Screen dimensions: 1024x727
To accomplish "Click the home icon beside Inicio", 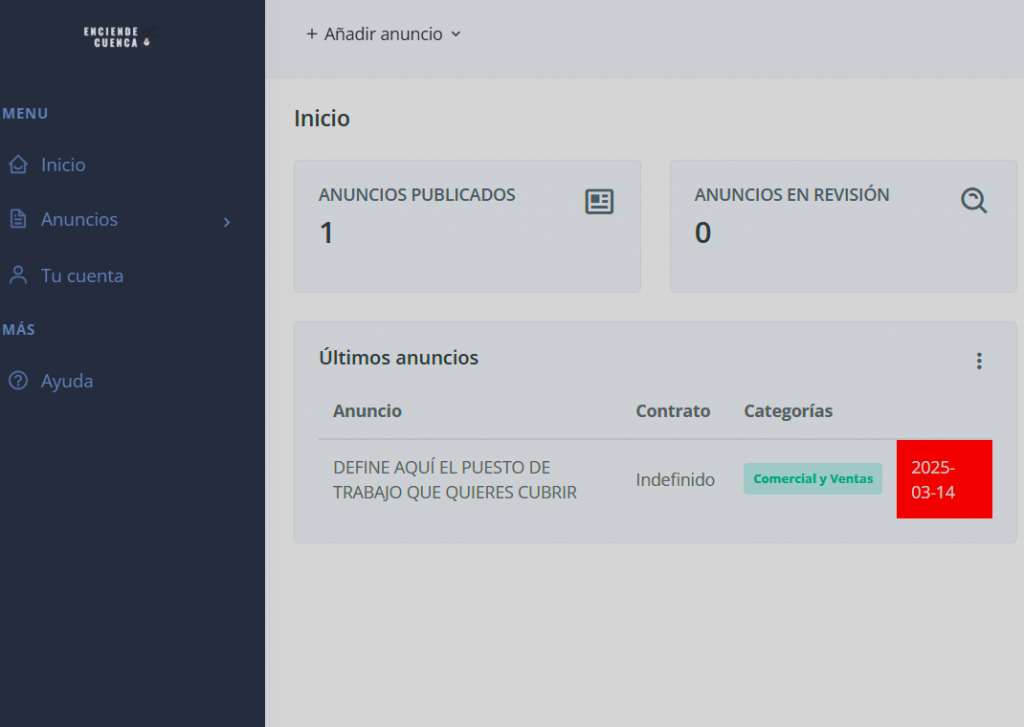I will point(18,165).
